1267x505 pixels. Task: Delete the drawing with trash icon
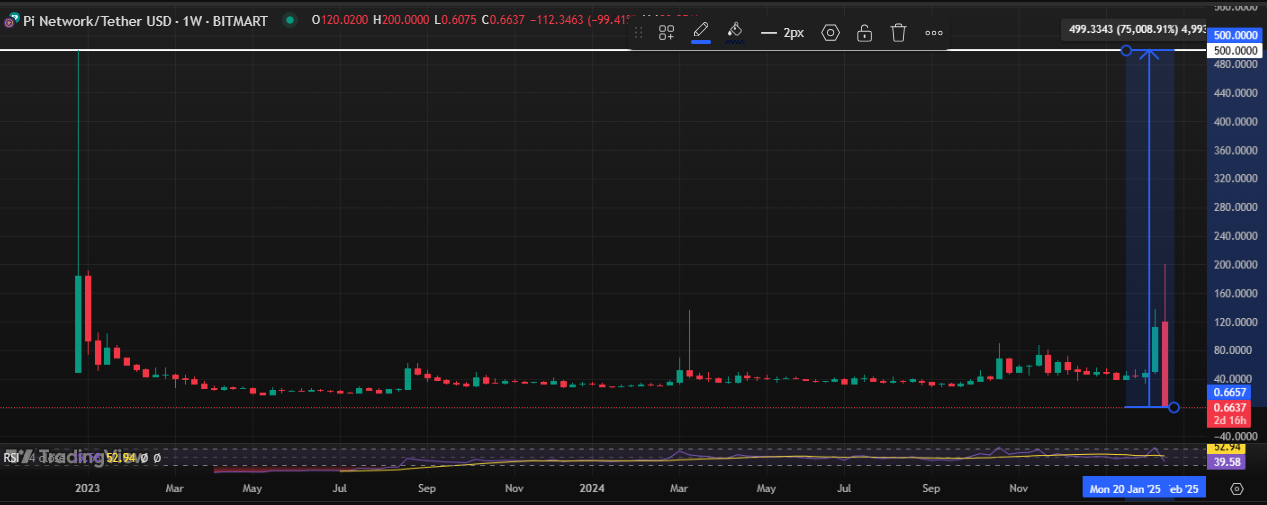tap(898, 33)
